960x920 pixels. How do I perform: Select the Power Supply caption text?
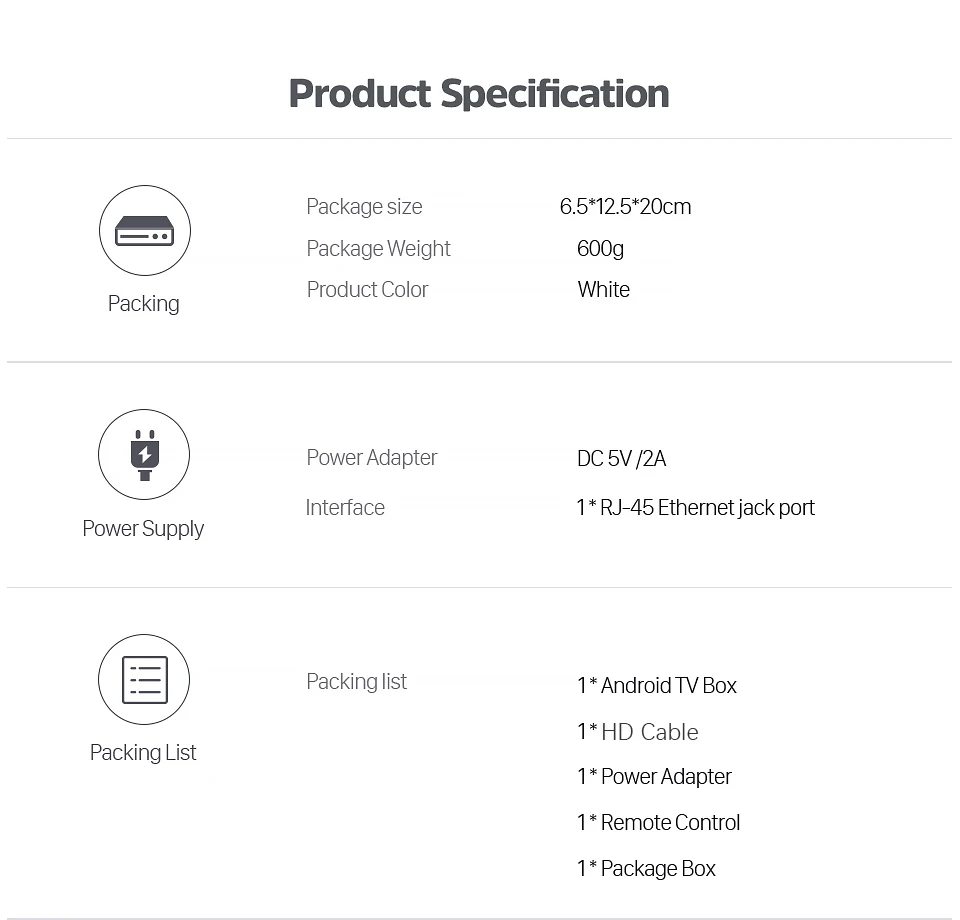pyautogui.click(x=143, y=529)
